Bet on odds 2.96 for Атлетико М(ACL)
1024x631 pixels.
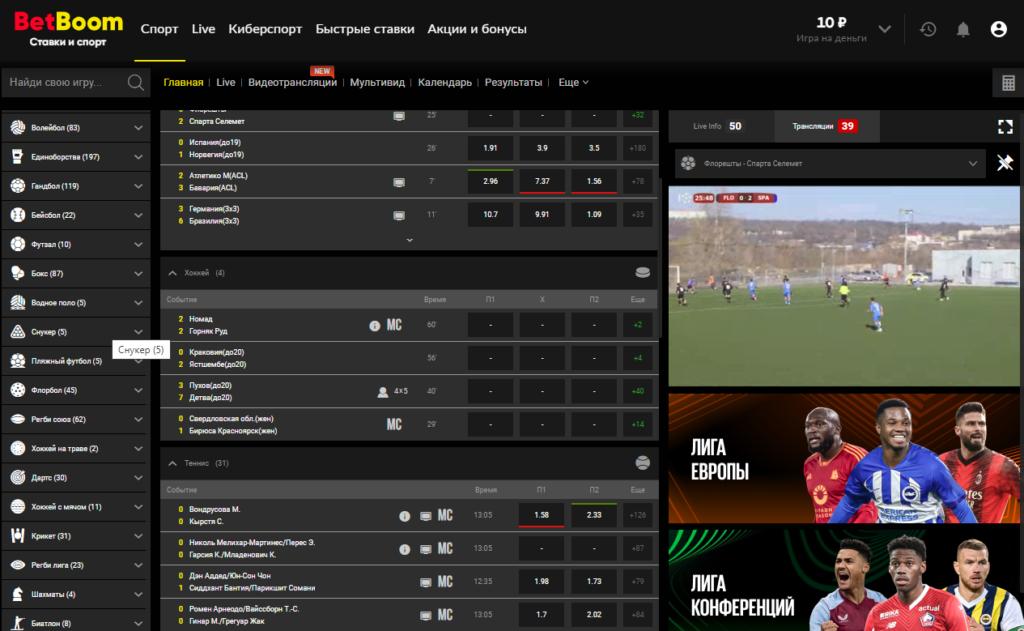point(490,182)
